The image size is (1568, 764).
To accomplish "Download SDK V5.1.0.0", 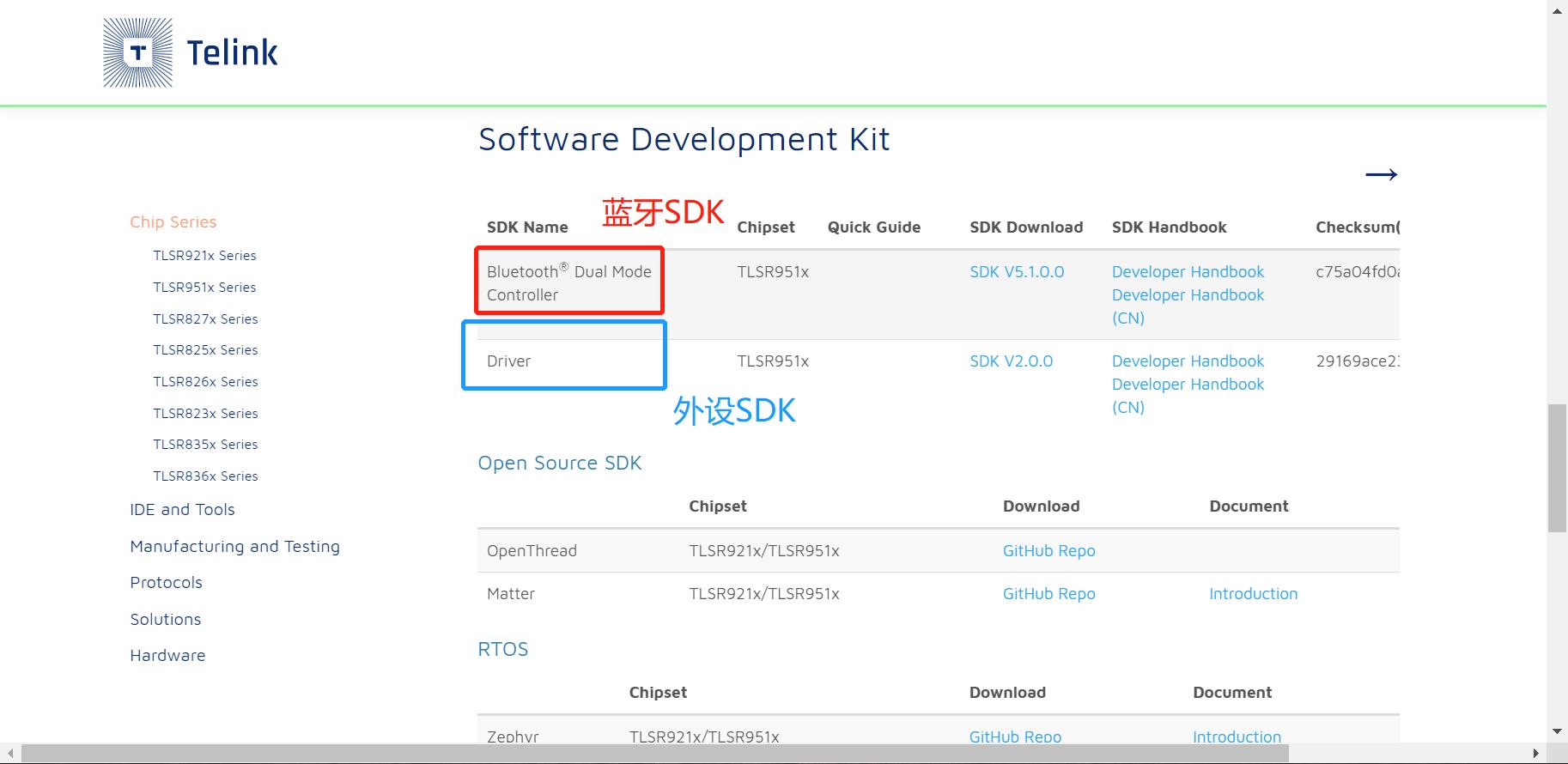I will [1017, 272].
